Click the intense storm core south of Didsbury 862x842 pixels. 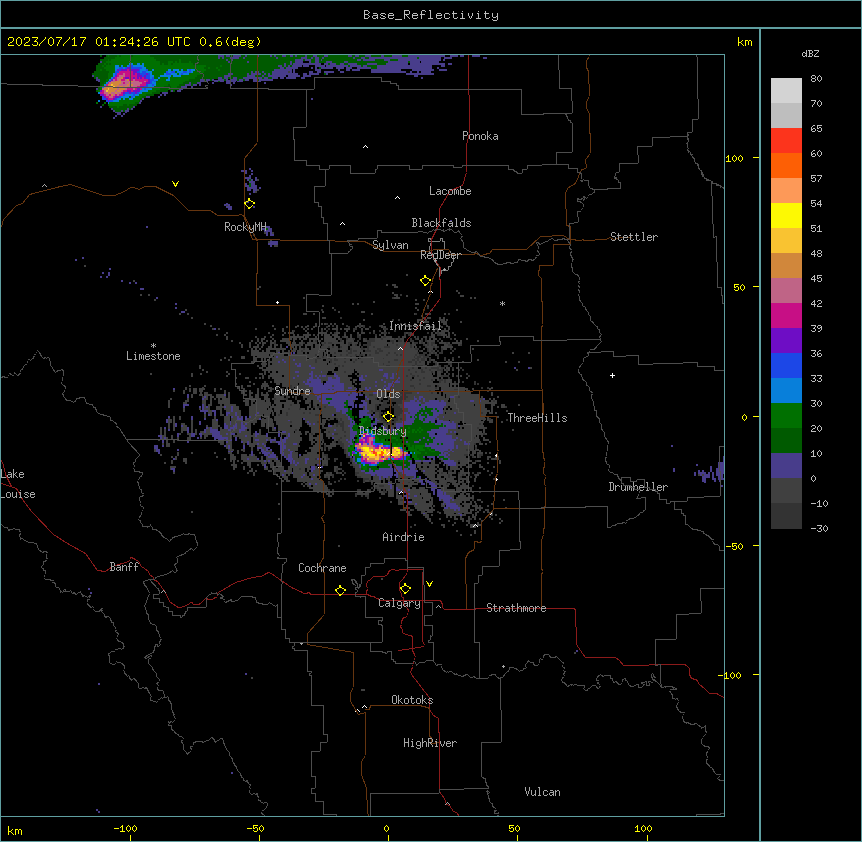pos(380,452)
